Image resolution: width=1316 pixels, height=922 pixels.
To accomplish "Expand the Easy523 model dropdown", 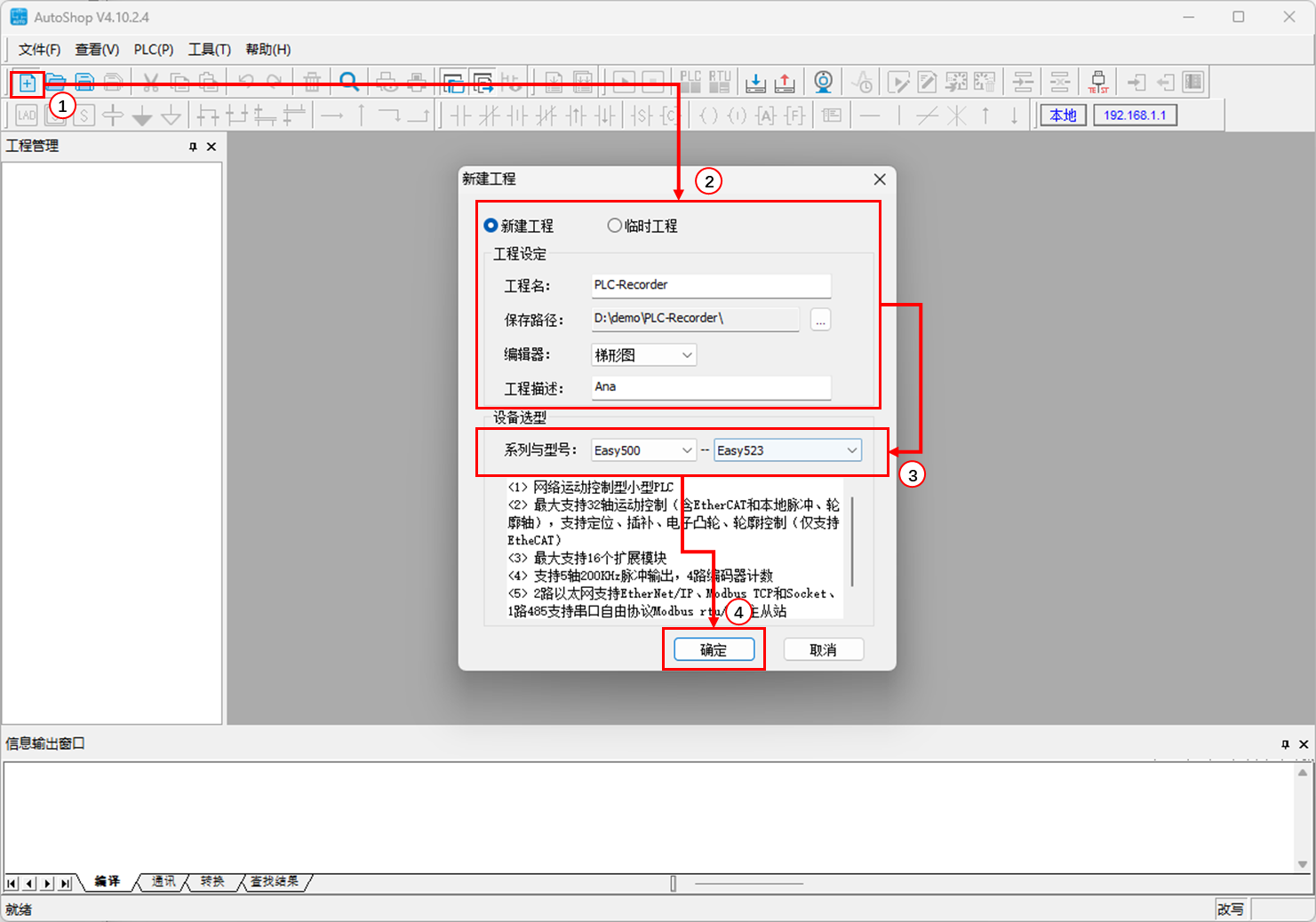I will pos(787,450).
